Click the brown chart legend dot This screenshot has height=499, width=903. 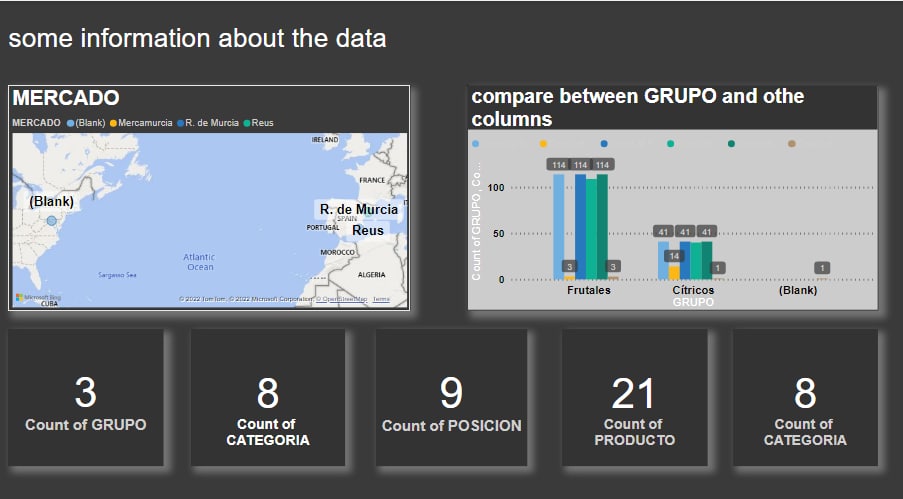coord(792,143)
